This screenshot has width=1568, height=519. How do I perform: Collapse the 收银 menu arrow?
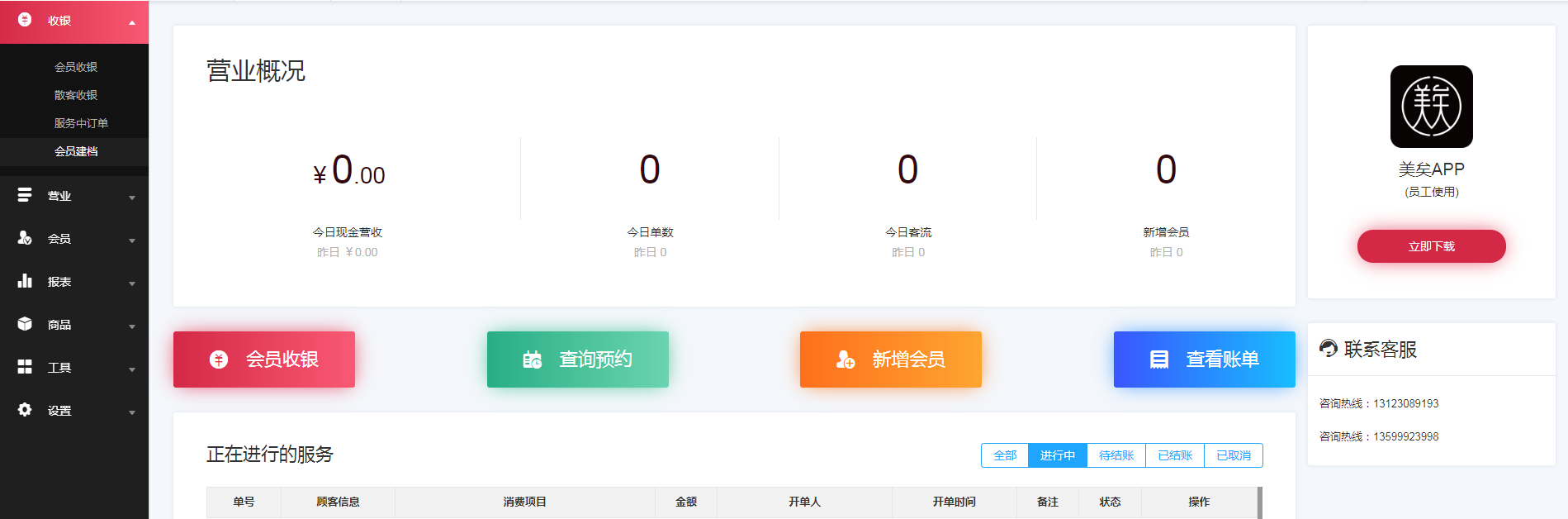pos(132,22)
